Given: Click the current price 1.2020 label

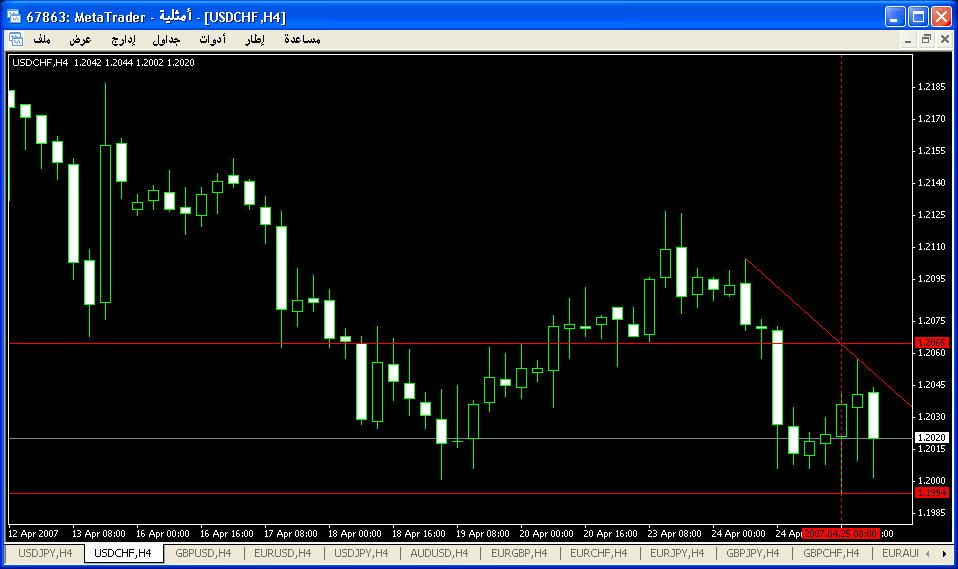Looking at the screenshot, I should click(932, 438).
